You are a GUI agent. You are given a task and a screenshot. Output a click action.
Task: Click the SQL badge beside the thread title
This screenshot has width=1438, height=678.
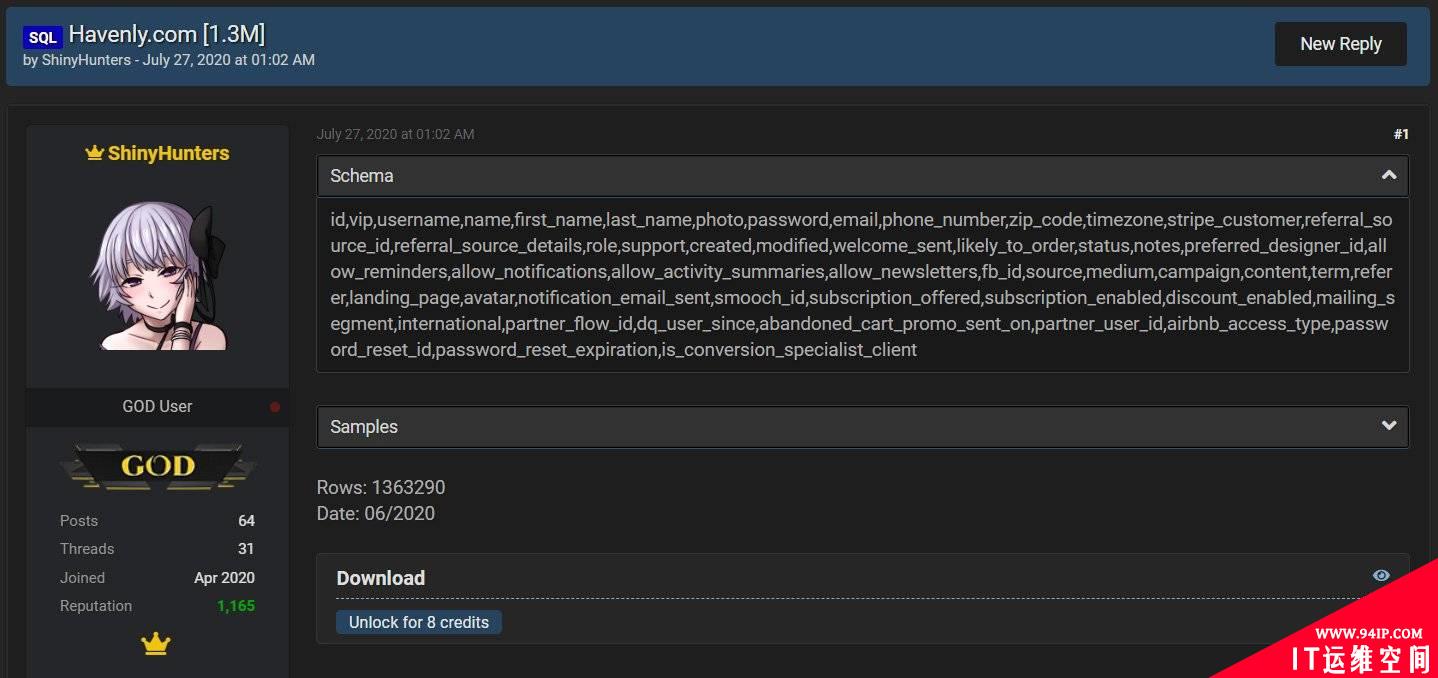click(x=43, y=37)
